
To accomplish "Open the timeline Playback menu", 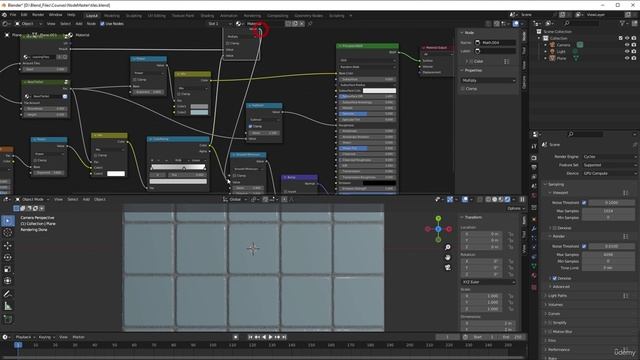I will click(25, 337).
